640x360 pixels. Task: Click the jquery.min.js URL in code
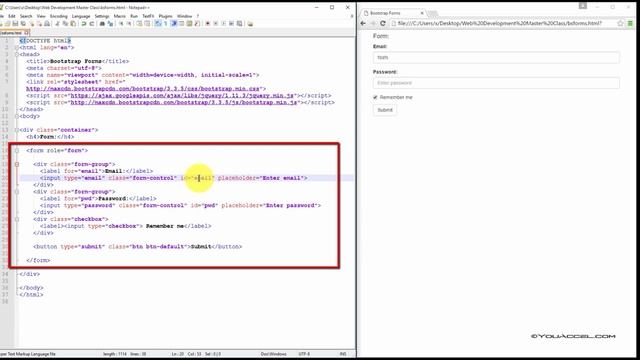tap(182, 96)
